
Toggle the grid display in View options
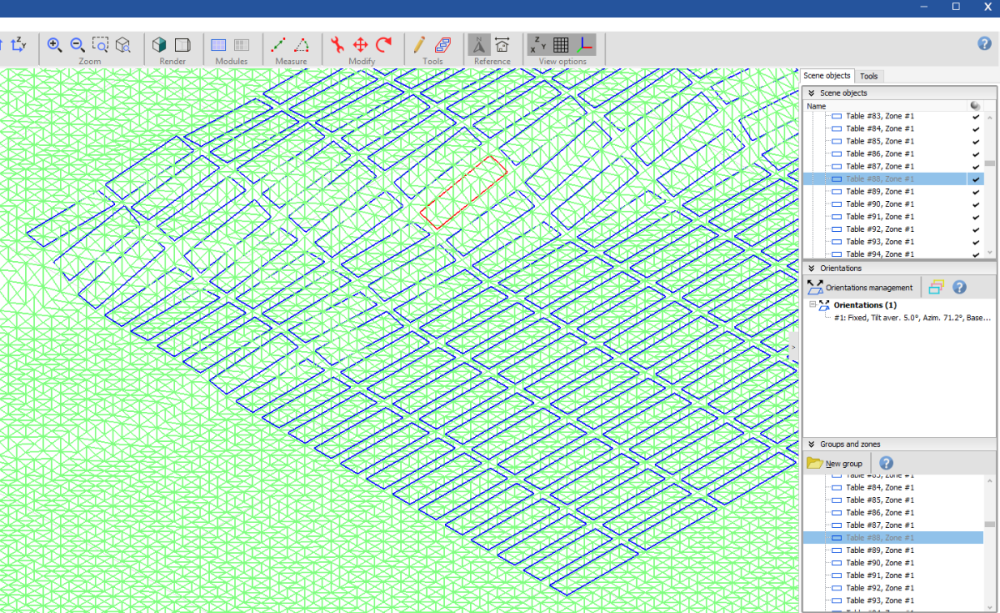tap(561, 45)
